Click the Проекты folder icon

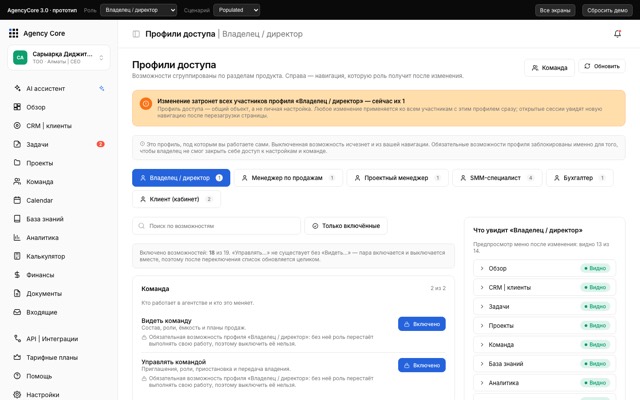pos(17,163)
